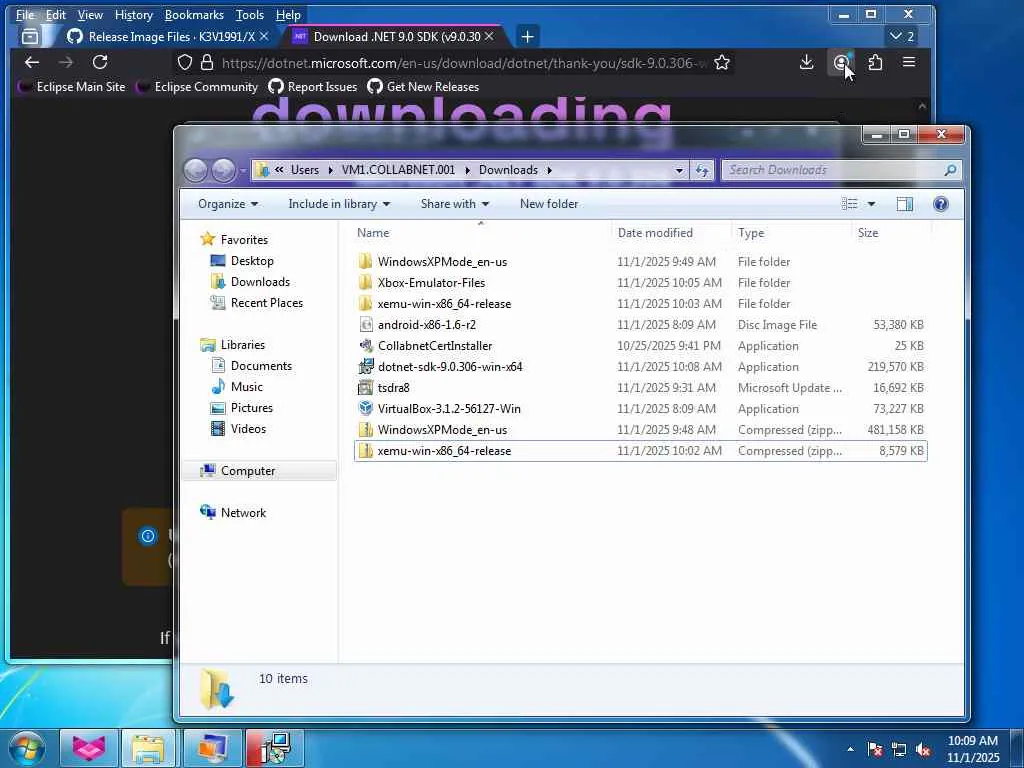Screen dimensions: 1024x768
Task: Toggle the preview pane icon
Action: 904,204
